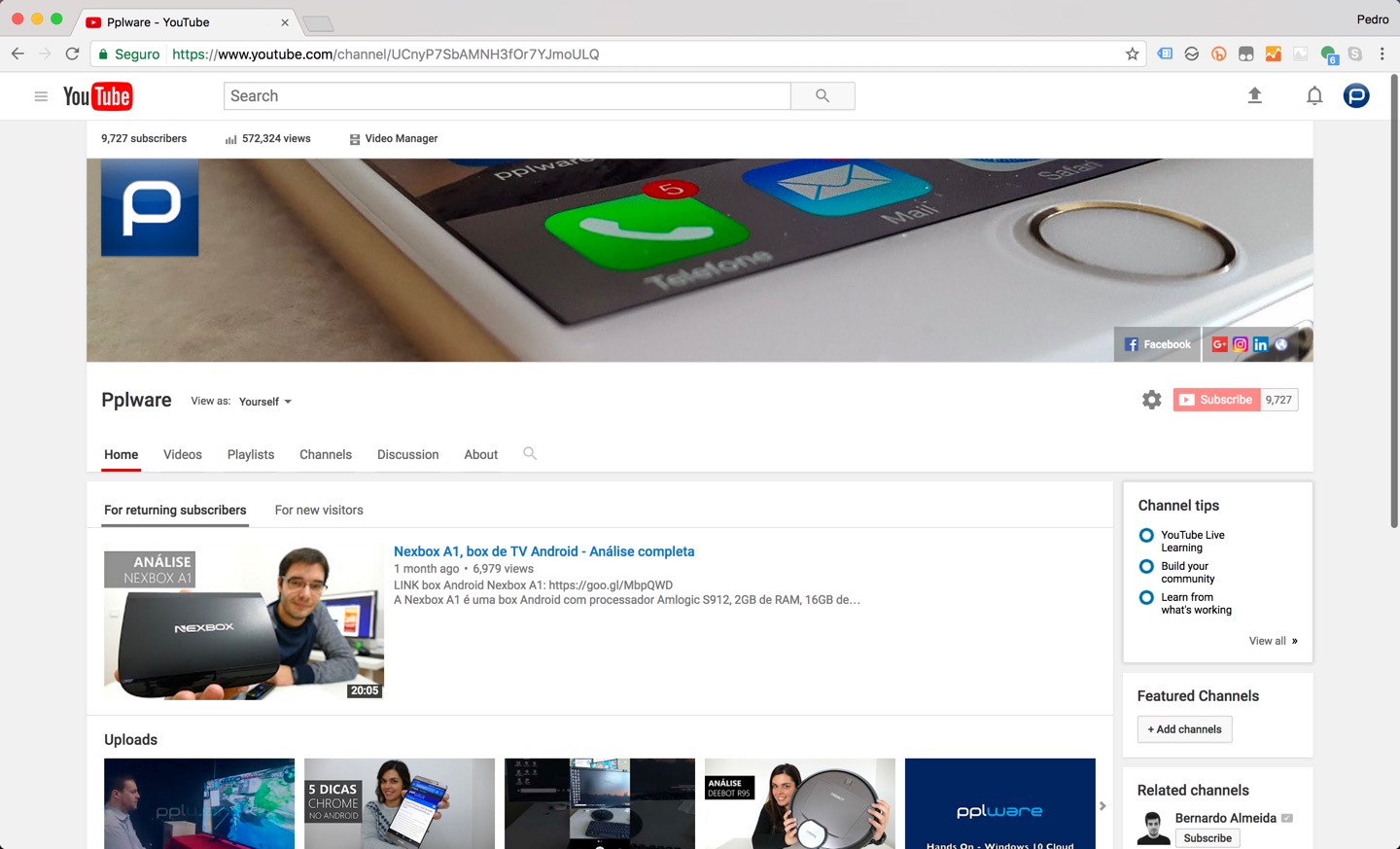Open the channel's LinkedIn link on the banner

(x=1260, y=343)
